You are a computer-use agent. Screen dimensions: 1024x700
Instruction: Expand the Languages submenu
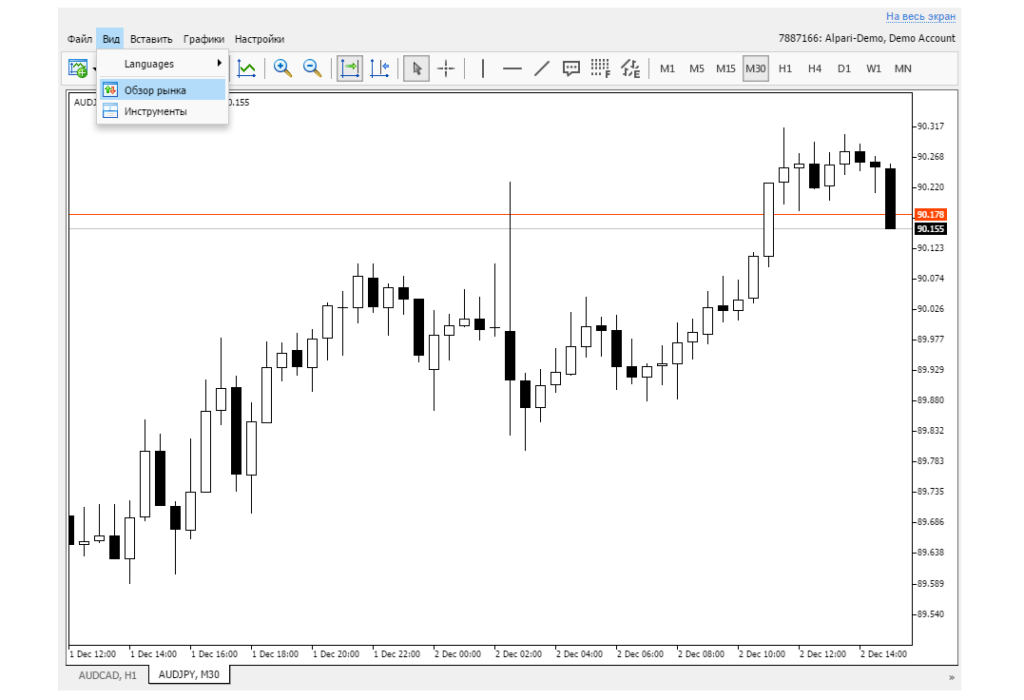point(163,64)
